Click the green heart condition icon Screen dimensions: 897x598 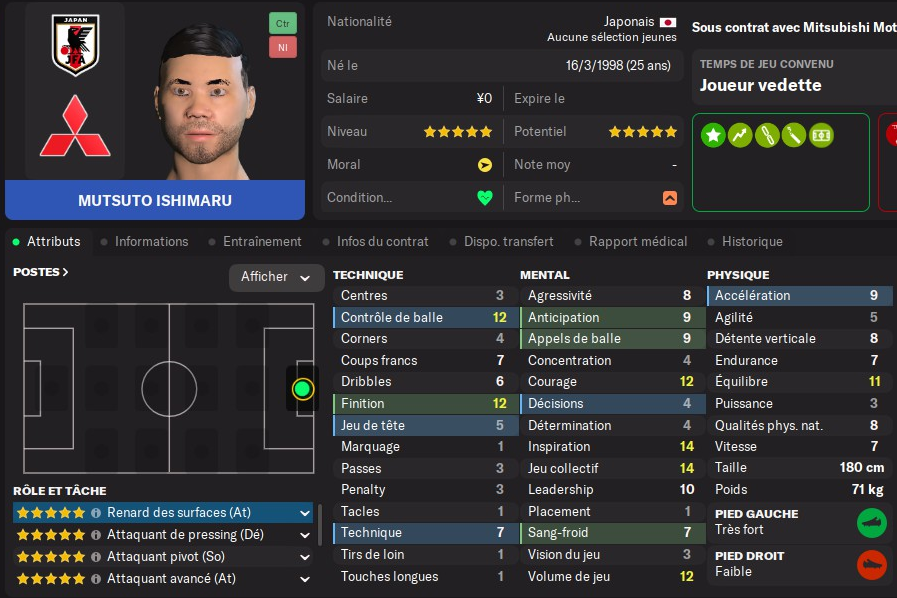pos(485,197)
